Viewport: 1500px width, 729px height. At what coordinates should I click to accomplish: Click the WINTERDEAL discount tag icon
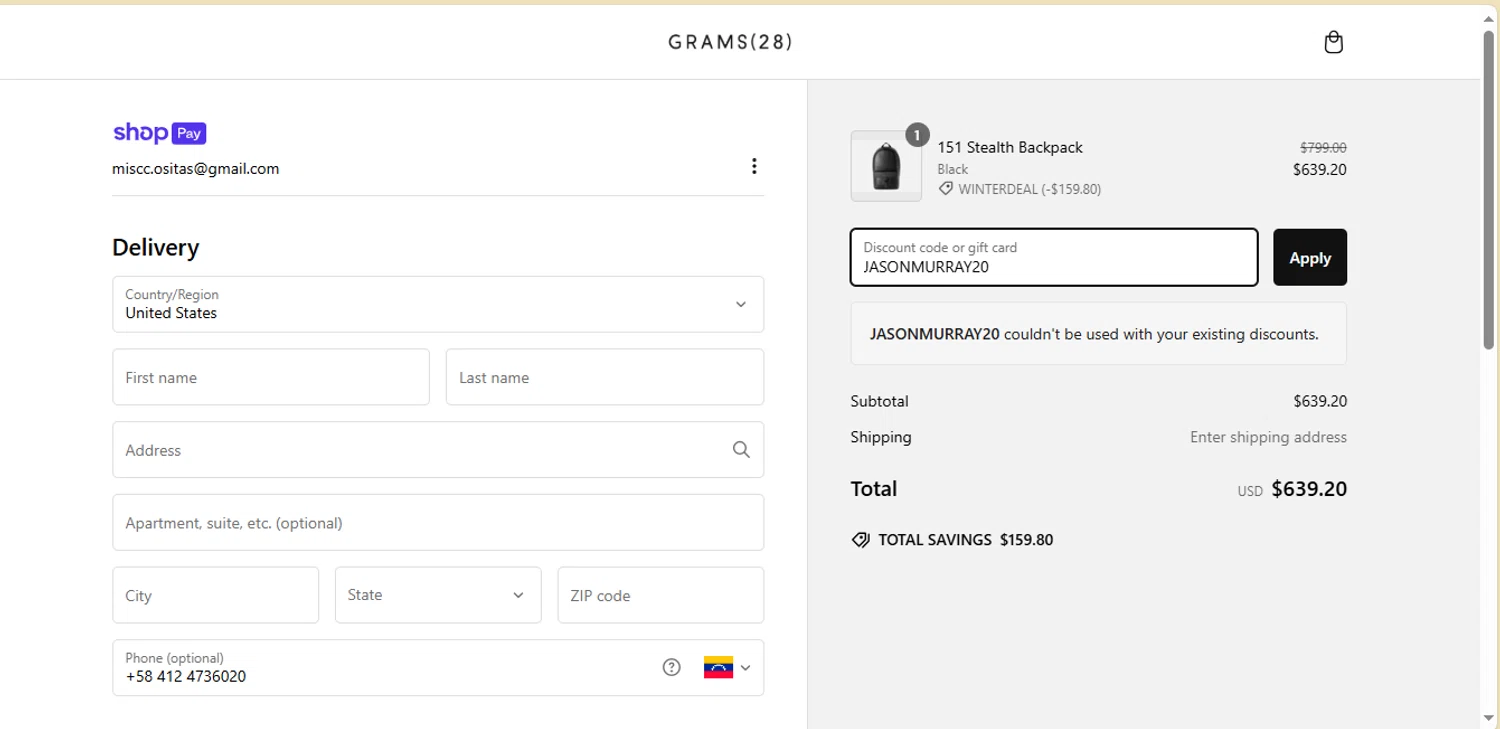(946, 188)
